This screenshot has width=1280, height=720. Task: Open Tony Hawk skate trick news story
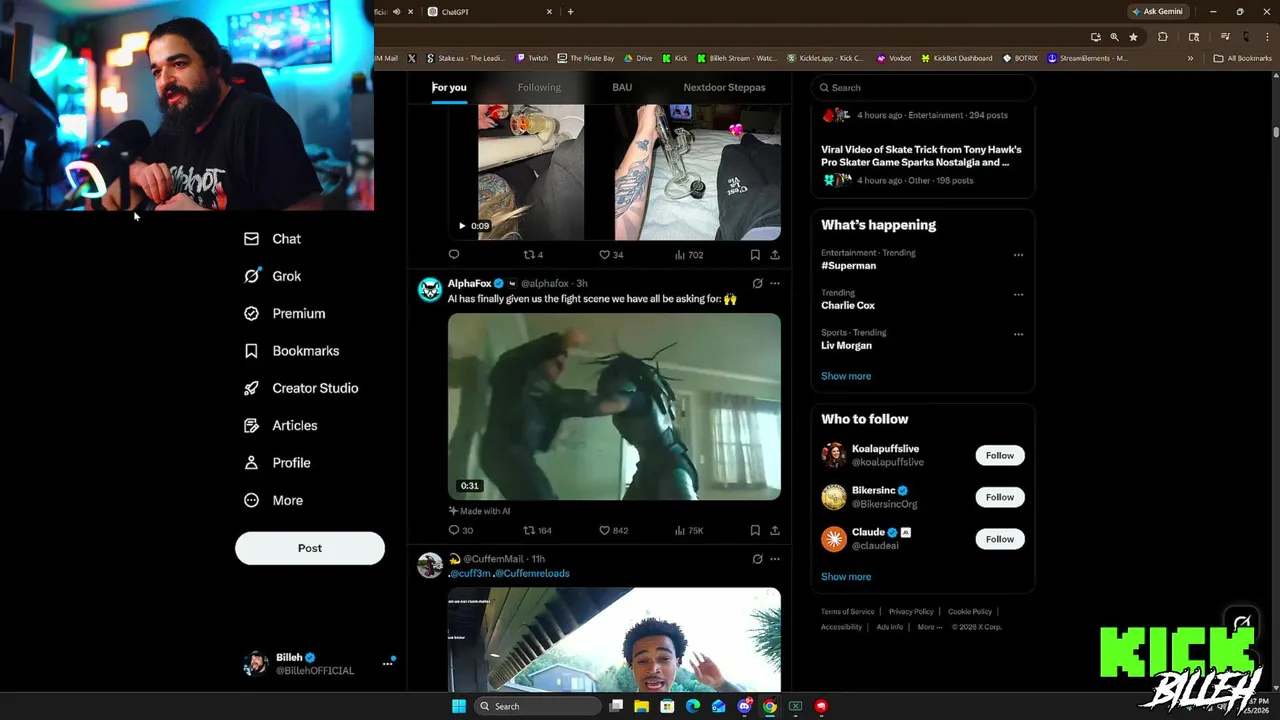(x=921, y=156)
